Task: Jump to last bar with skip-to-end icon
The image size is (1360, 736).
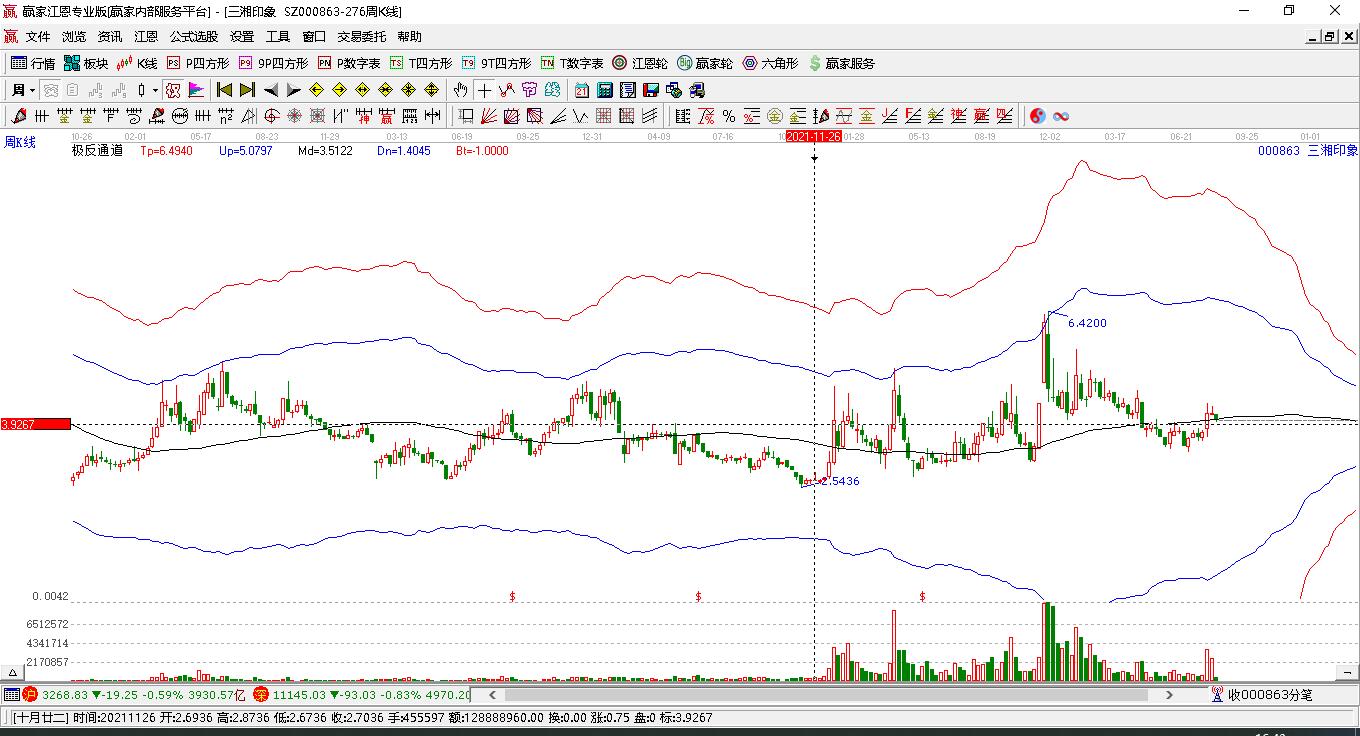Action: pos(247,90)
